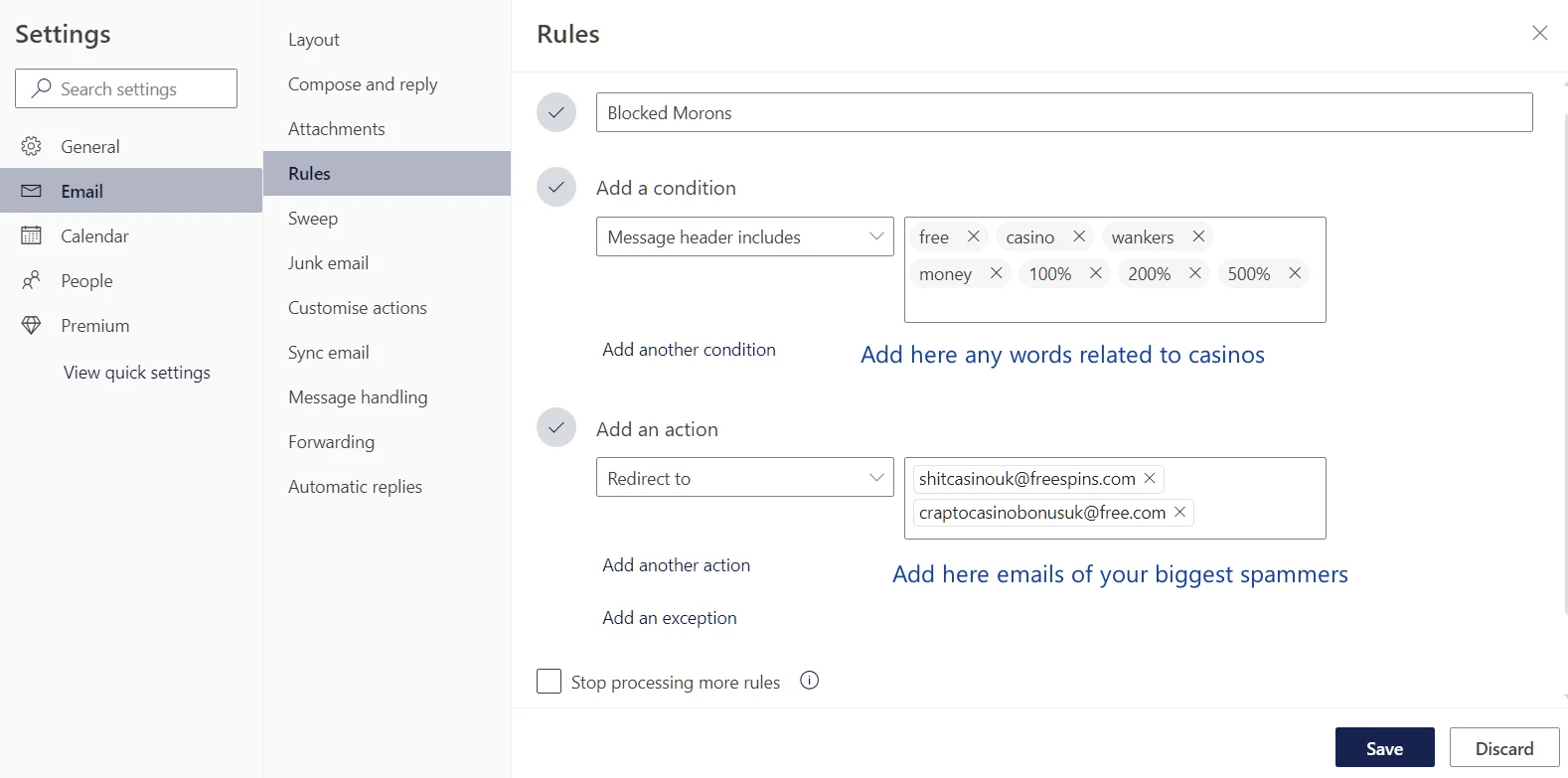1568x778 pixels.
Task: Click the rule name field 'Blocked Morons'
Action: coord(1064,112)
